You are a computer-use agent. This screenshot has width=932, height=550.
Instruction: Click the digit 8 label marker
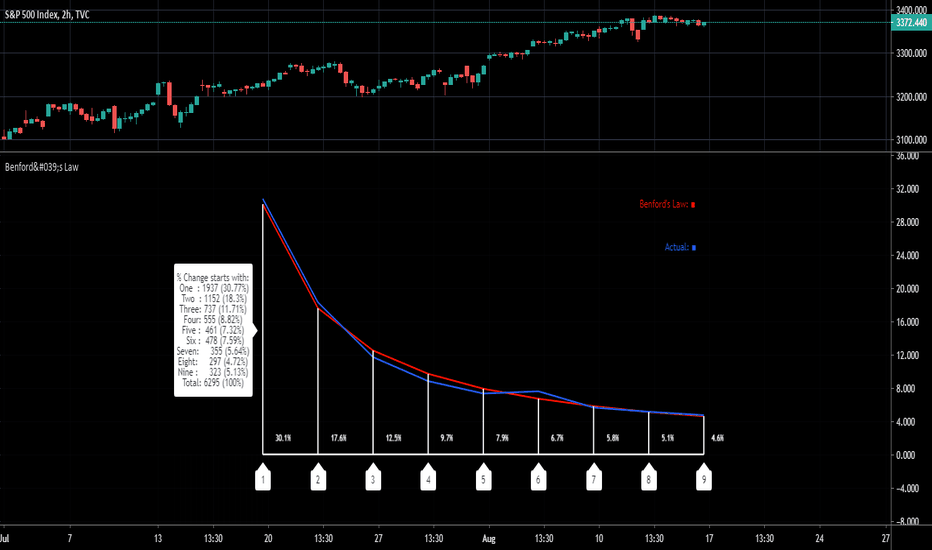(x=648, y=477)
